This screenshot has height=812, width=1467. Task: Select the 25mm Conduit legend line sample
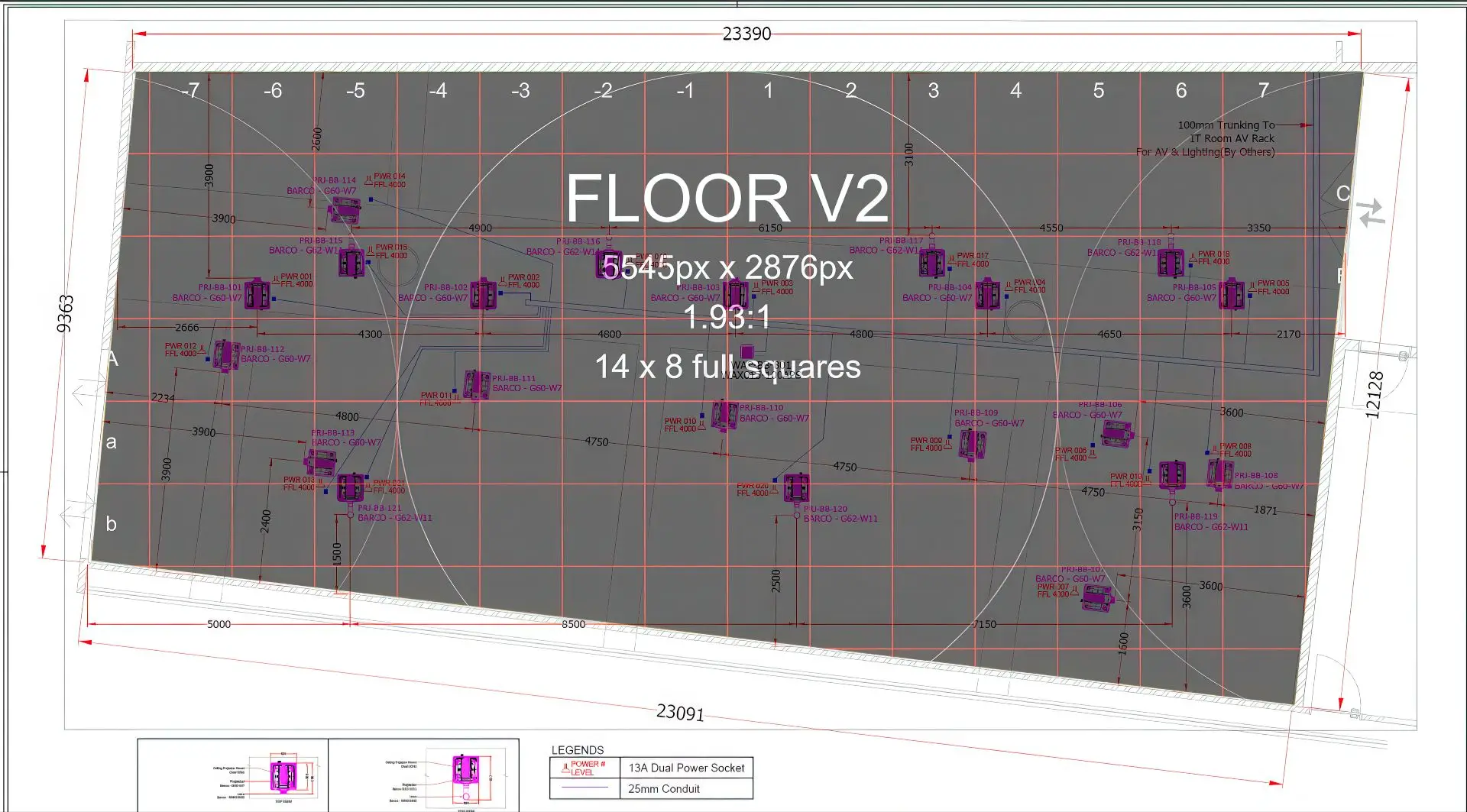tap(585, 788)
